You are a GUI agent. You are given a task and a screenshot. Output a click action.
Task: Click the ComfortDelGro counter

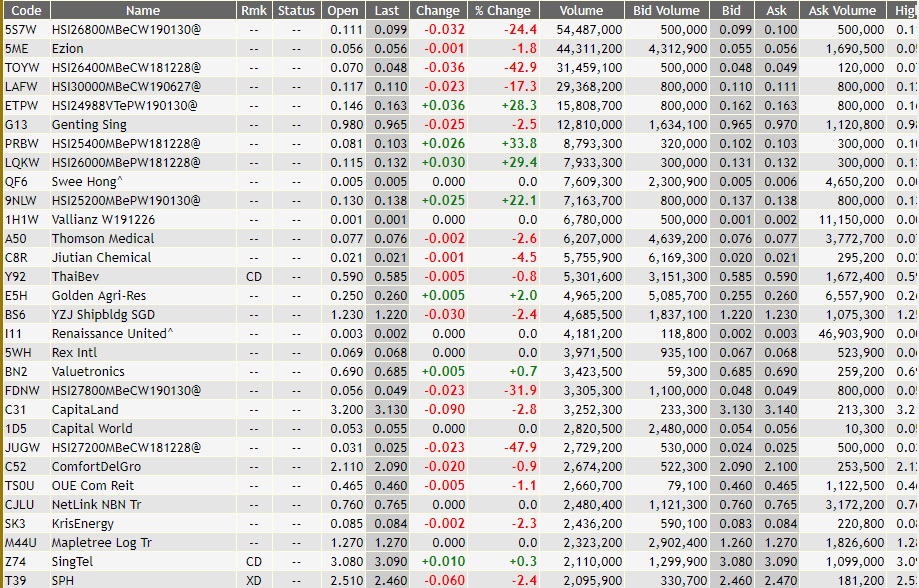pos(143,466)
